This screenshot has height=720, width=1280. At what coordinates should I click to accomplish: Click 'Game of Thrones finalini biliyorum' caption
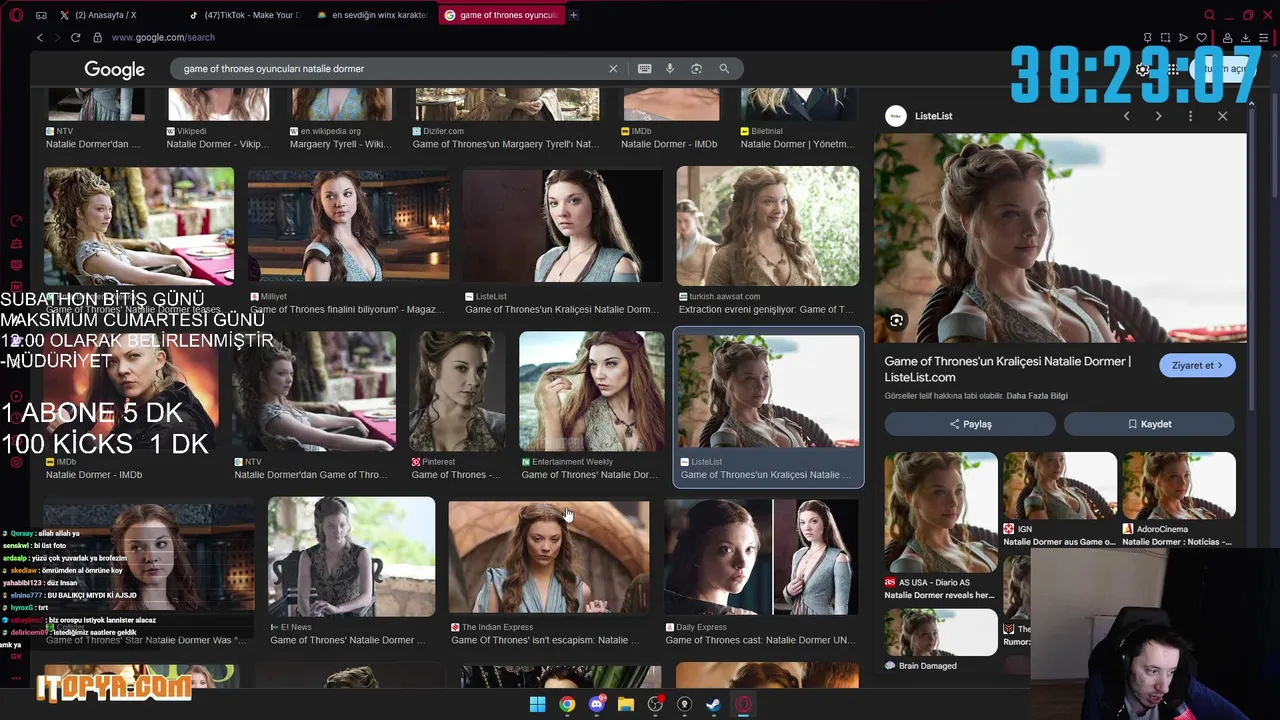click(x=347, y=310)
